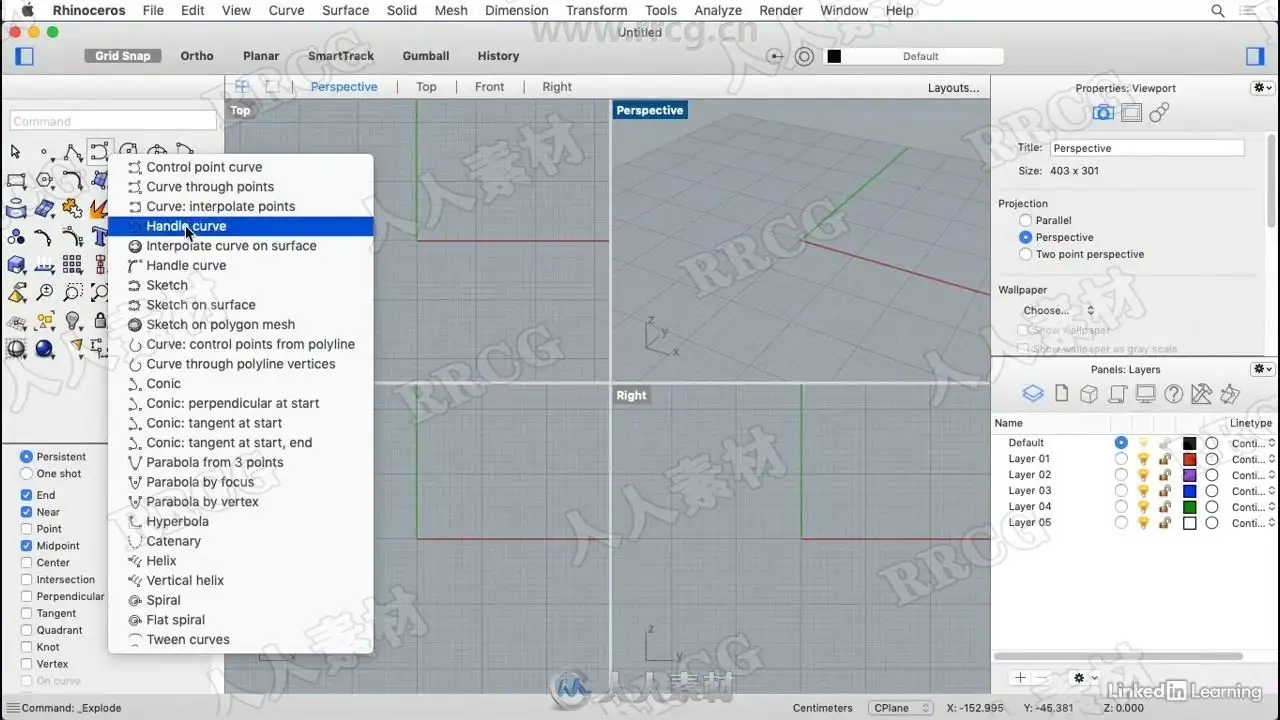Add a new layer with the plus button
Image resolution: width=1280 pixels, height=720 pixels.
click(x=1019, y=678)
